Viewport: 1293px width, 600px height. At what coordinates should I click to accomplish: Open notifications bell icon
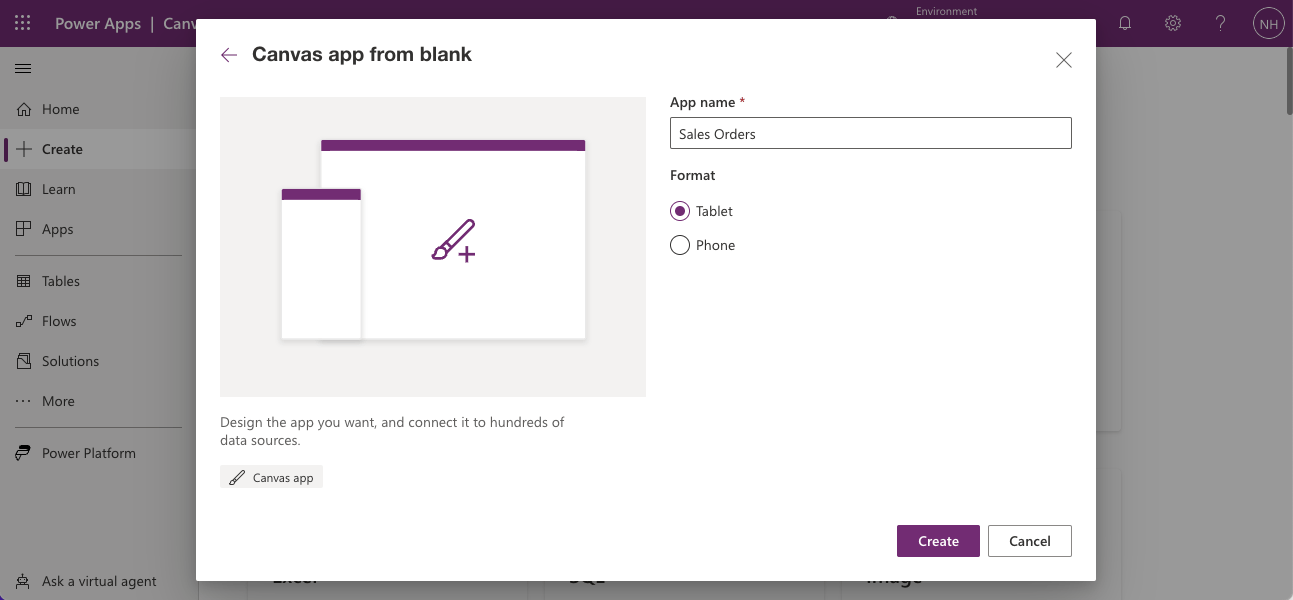1125,23
